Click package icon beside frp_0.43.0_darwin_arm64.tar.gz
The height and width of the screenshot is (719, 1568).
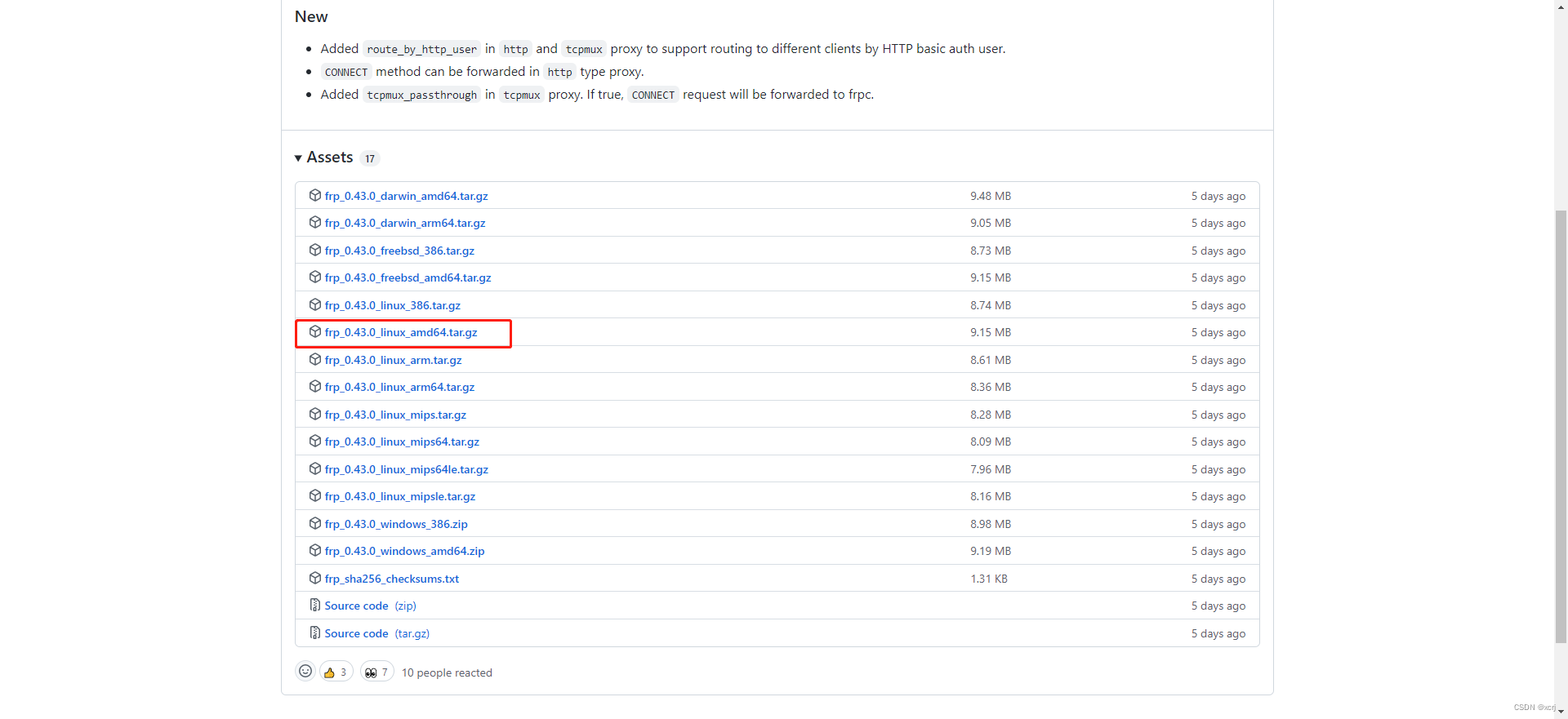[315, 222]
